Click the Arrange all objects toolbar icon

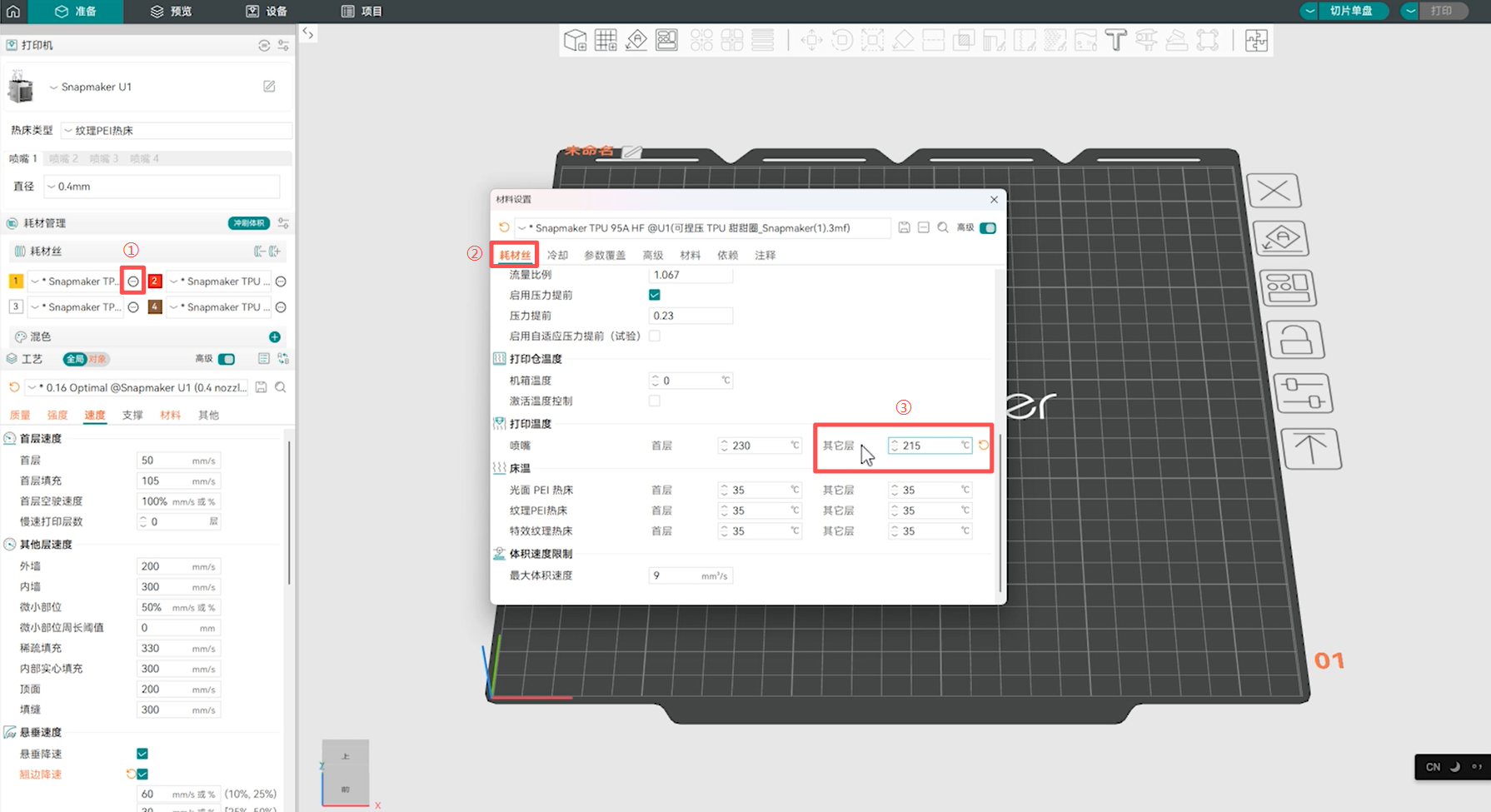666,40
